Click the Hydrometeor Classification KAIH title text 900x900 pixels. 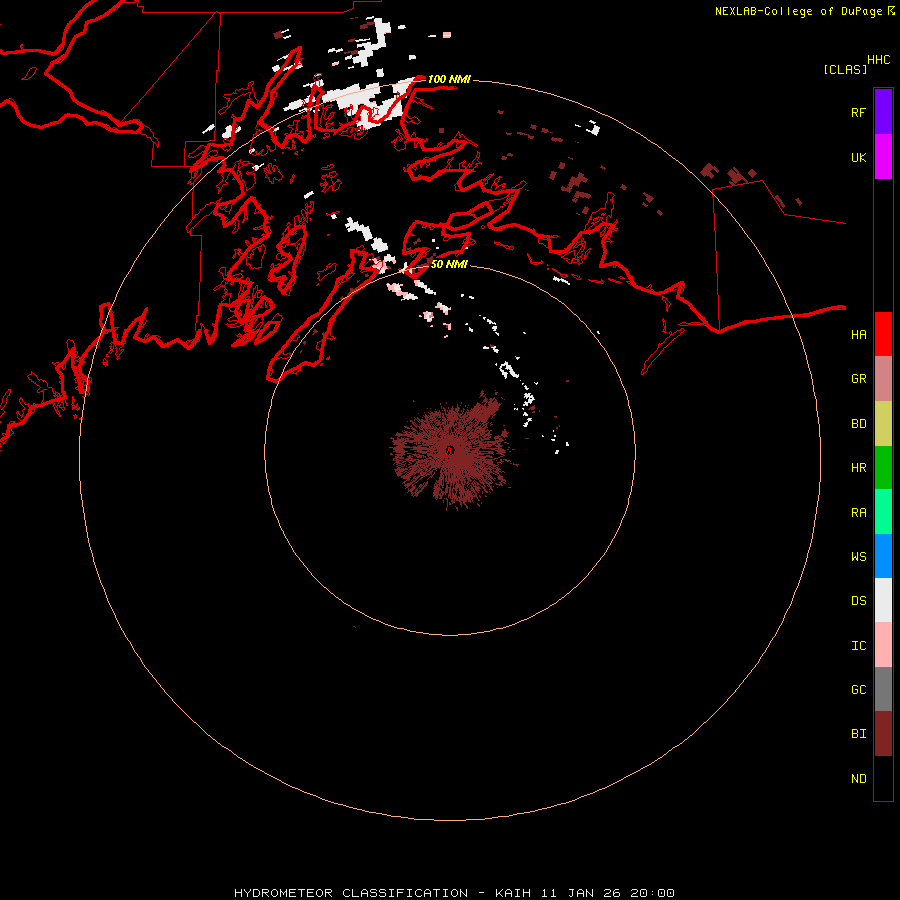coord(454,893)
